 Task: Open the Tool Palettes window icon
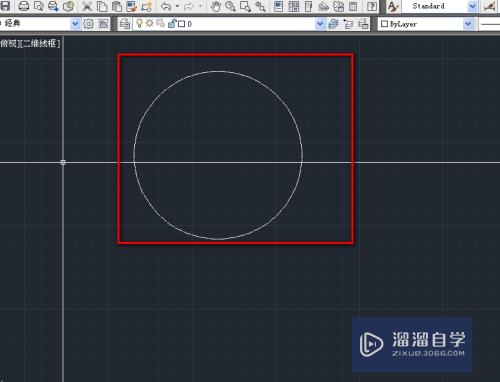click(308, 6)
